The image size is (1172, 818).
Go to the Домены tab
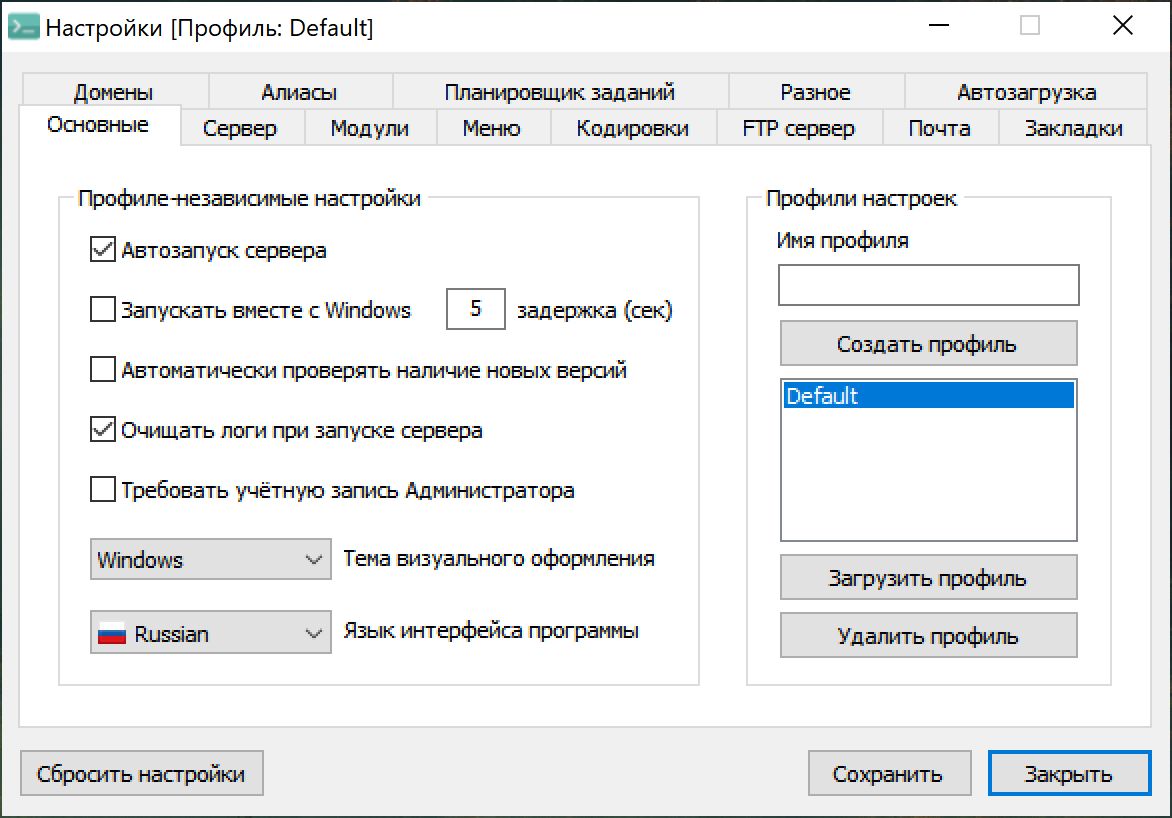pos(113,93)
